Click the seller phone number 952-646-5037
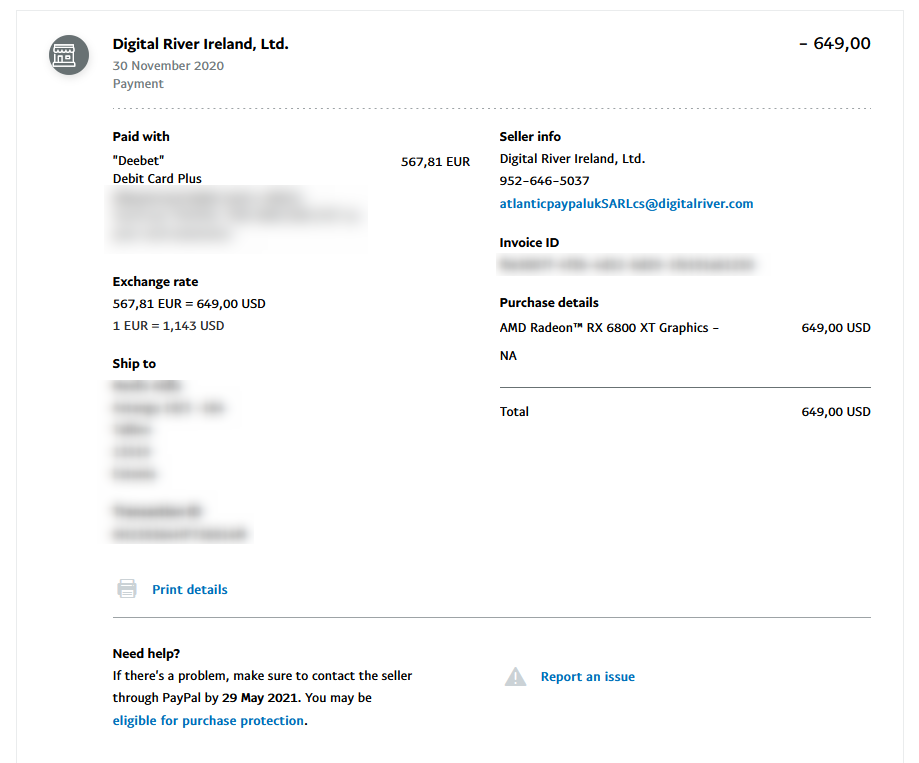Image resolution: width=919 pixels, height=763 pixels. (x=544, y=180)
